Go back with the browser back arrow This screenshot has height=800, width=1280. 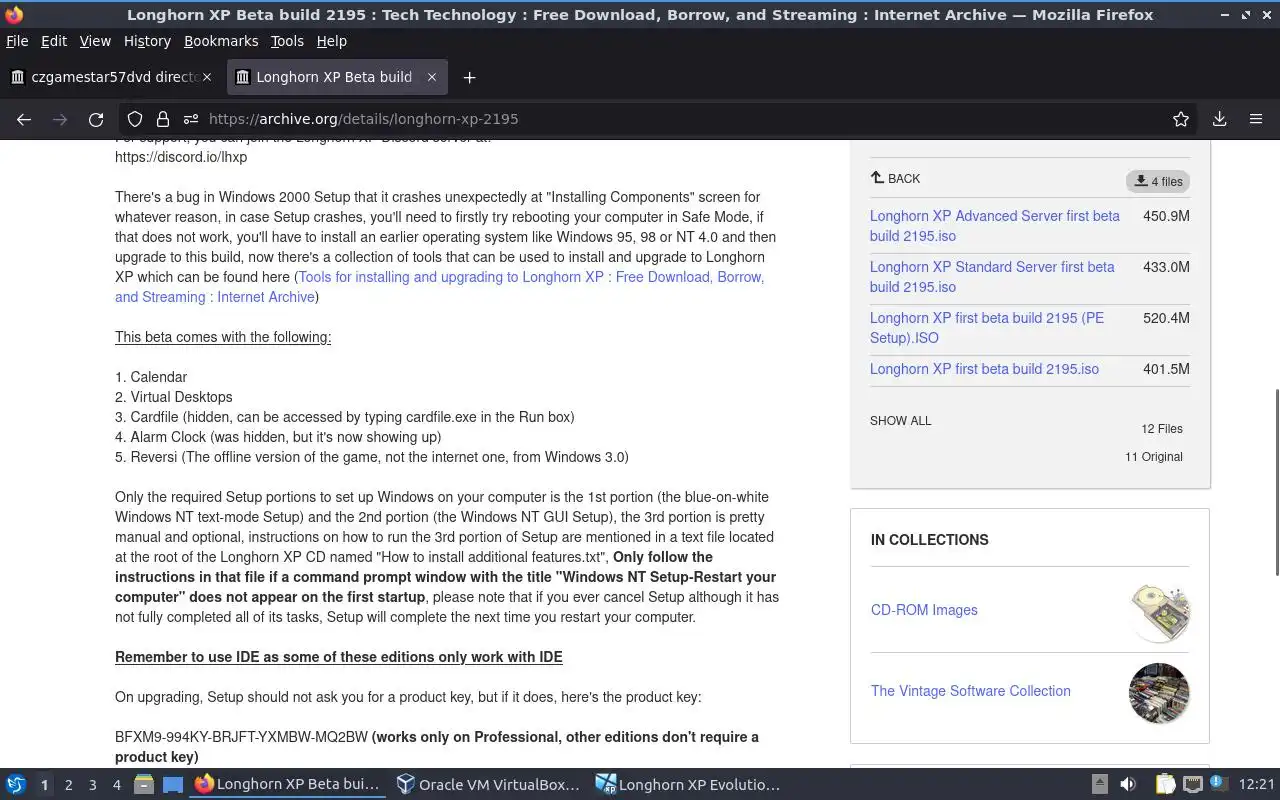coord(24,119)
